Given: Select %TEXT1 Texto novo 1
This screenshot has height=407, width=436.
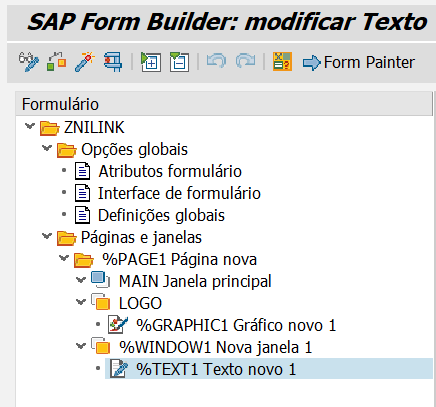Looking at the screenshot, I should tap(216, 369).
